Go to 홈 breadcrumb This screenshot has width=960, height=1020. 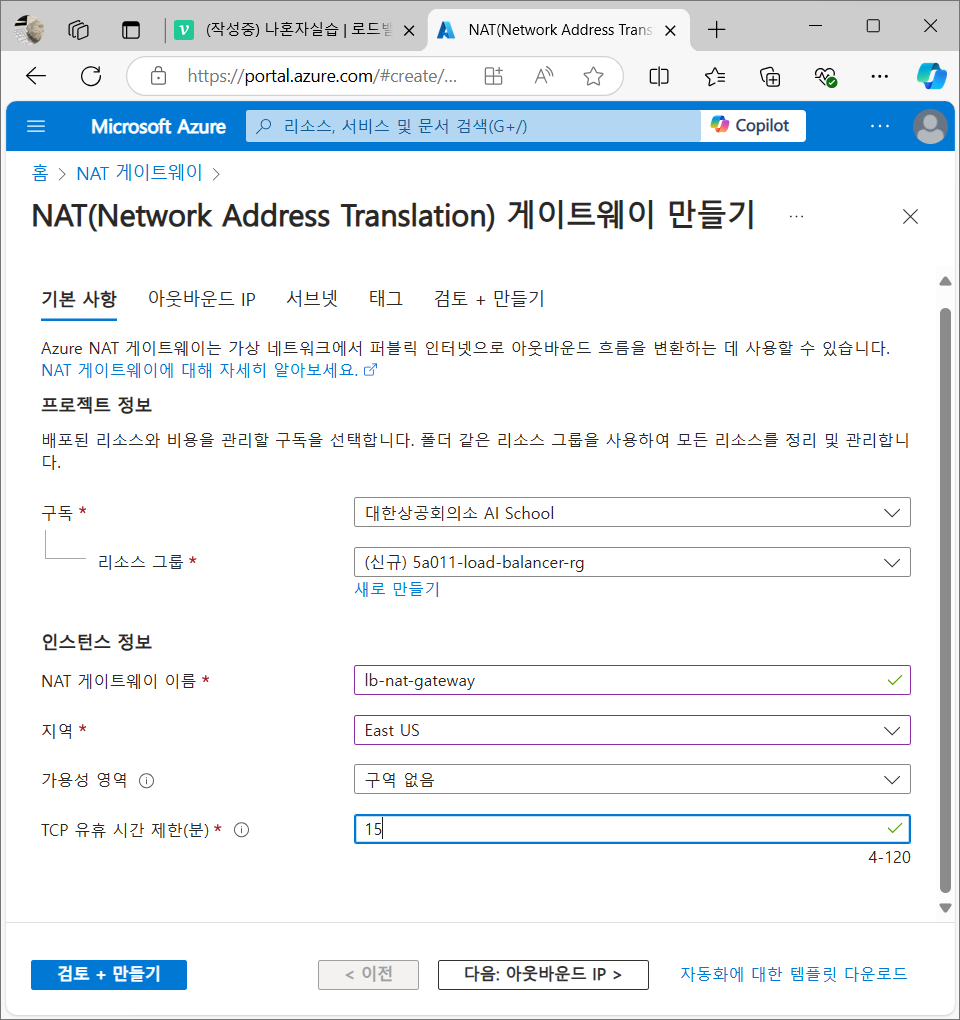40,173
